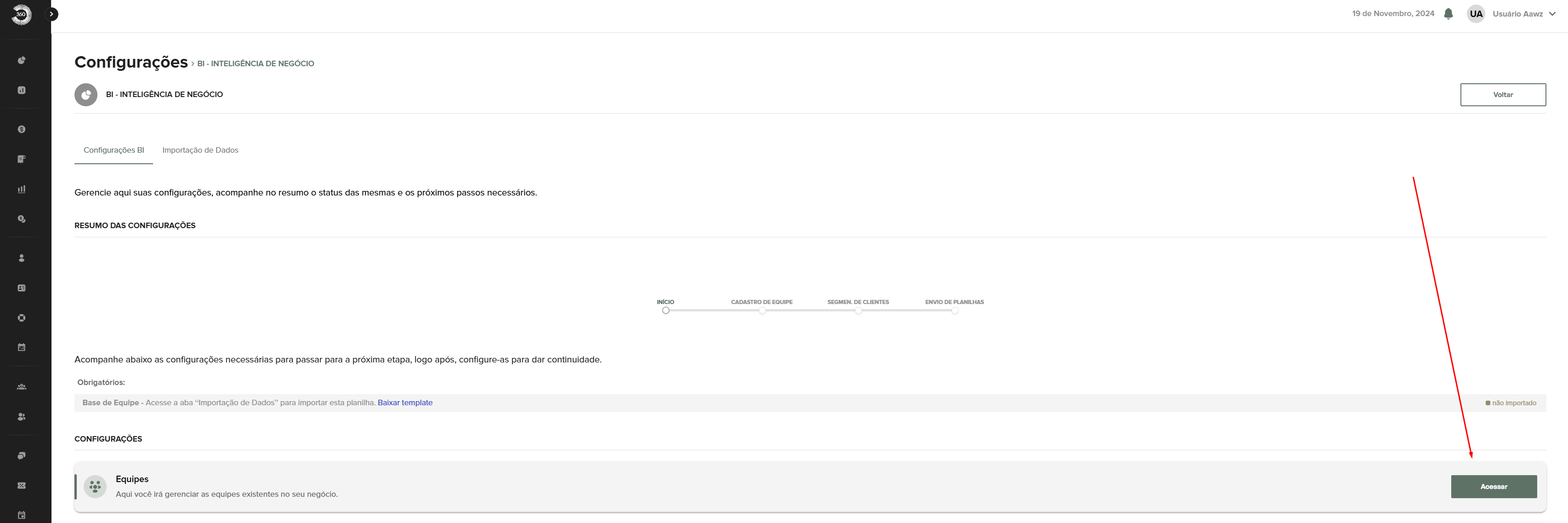This screenshot has width=1568, height=523.
Task: Switch to Importação de Dados tab
Action: (200, 150)
